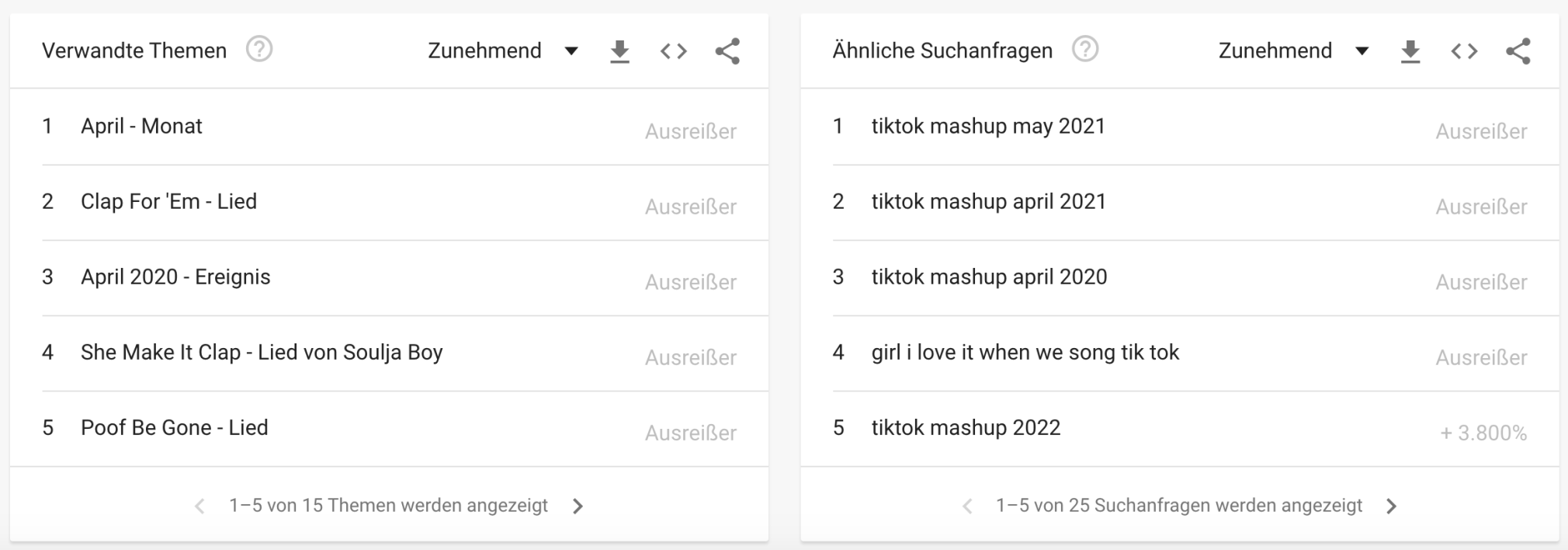Select the query tiktok mashup may 2021
1568x550 pixels.
pos(988,126)
